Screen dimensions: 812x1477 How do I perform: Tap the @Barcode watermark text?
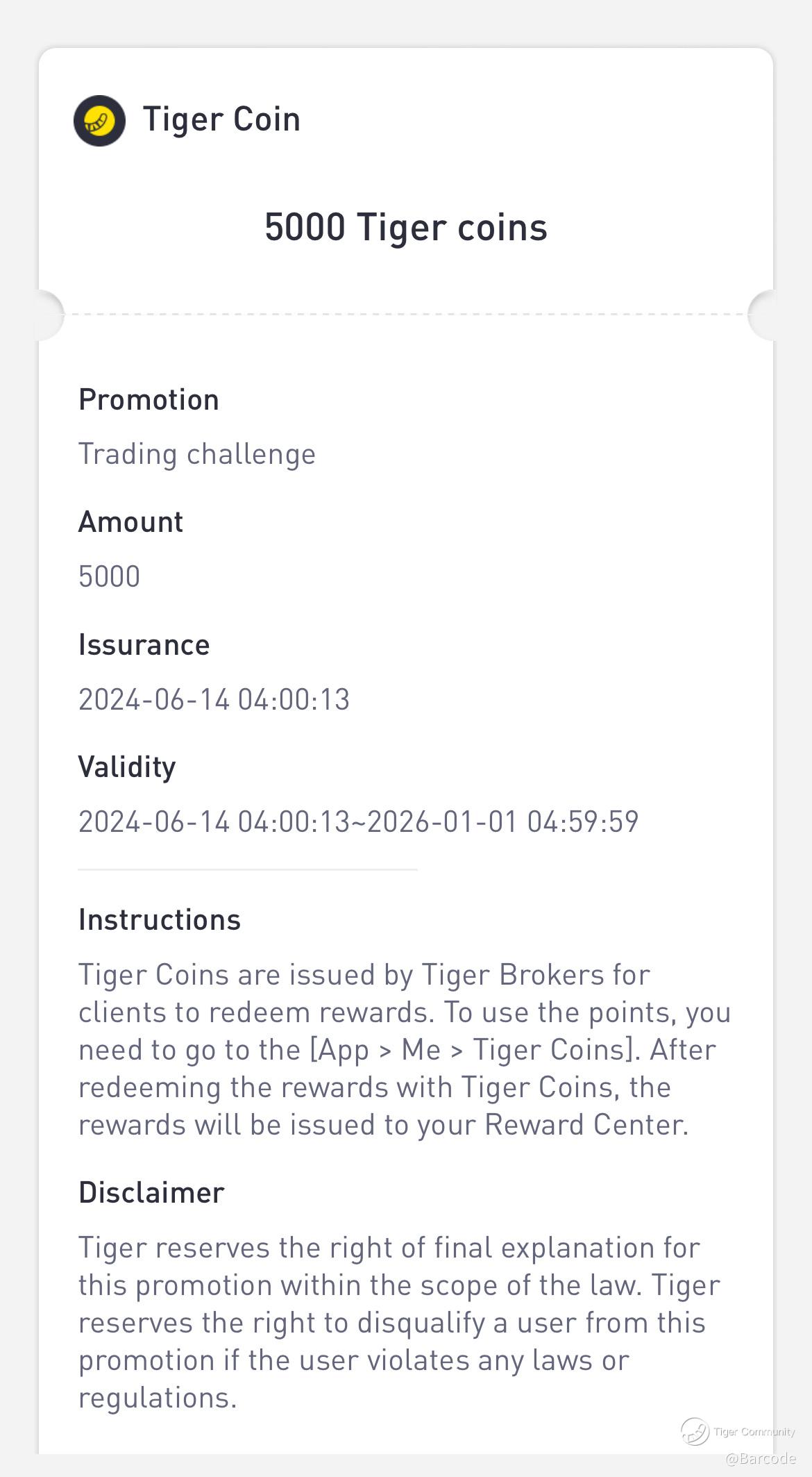[x=761, y=1458]
